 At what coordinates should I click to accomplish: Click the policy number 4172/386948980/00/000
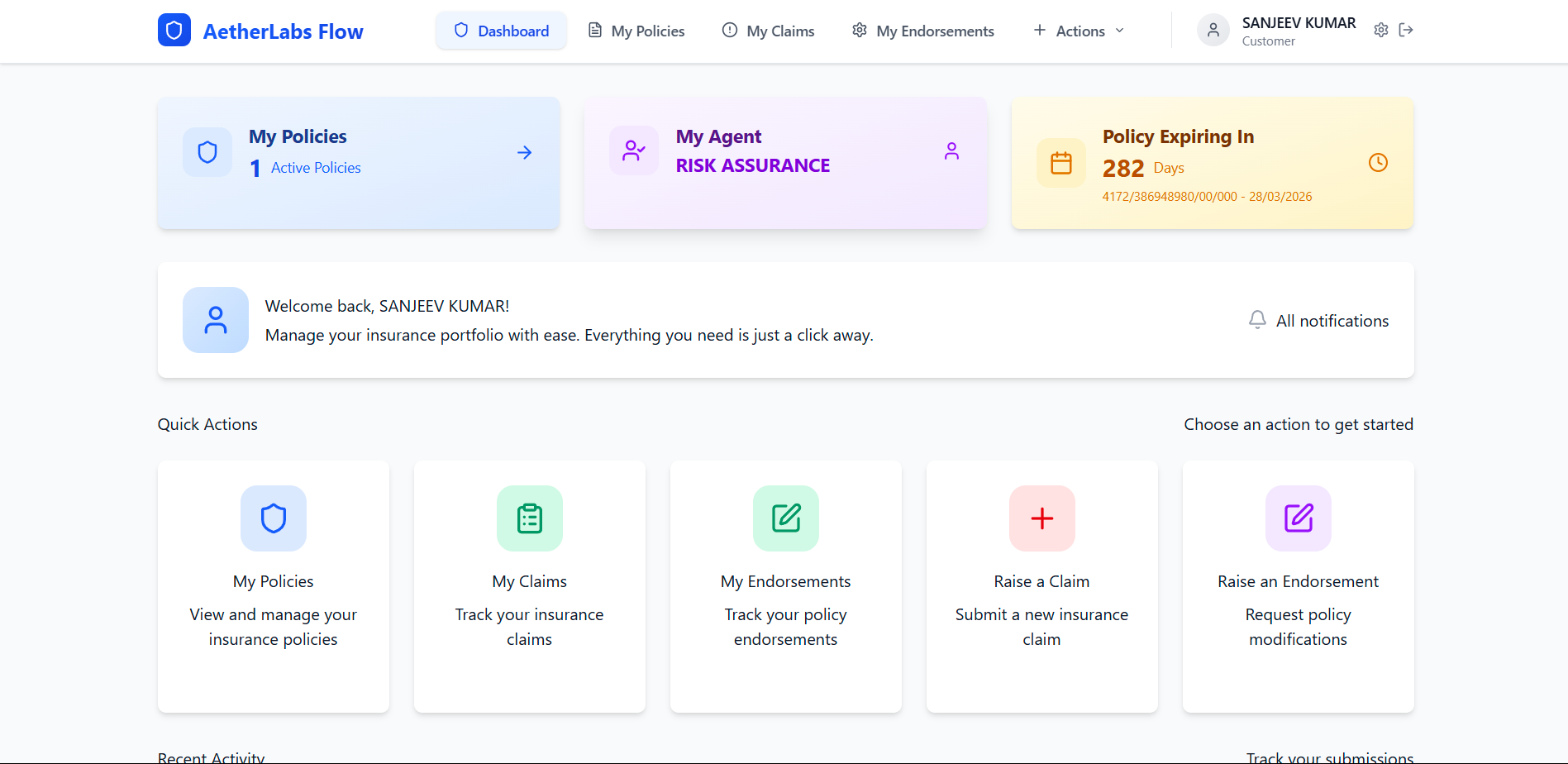[x=1207, y=196]
